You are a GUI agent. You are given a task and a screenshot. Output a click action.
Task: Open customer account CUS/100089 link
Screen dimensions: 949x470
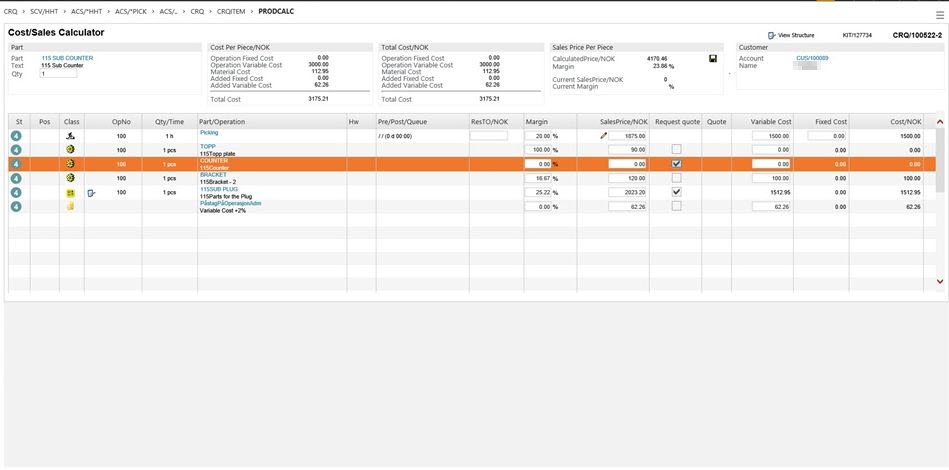pyautogui.click(x=812, y=58)
